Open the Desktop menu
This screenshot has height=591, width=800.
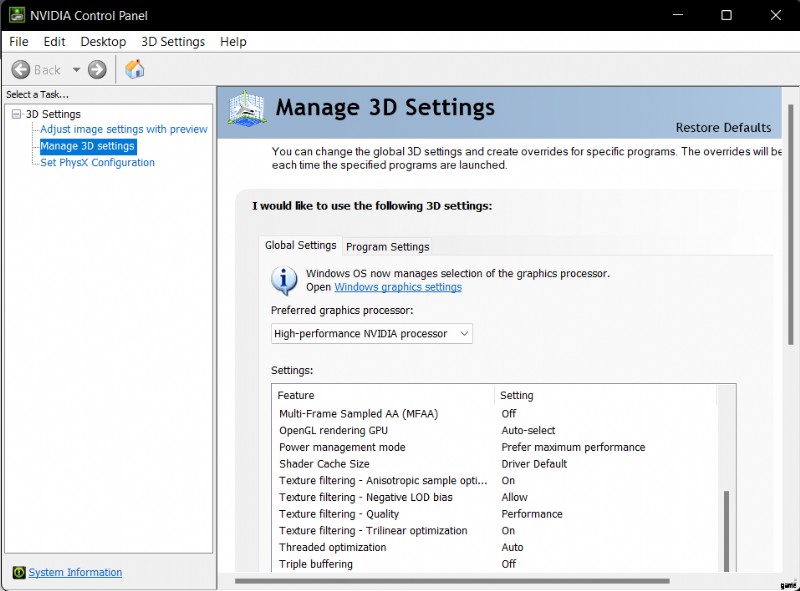point(103,41)
